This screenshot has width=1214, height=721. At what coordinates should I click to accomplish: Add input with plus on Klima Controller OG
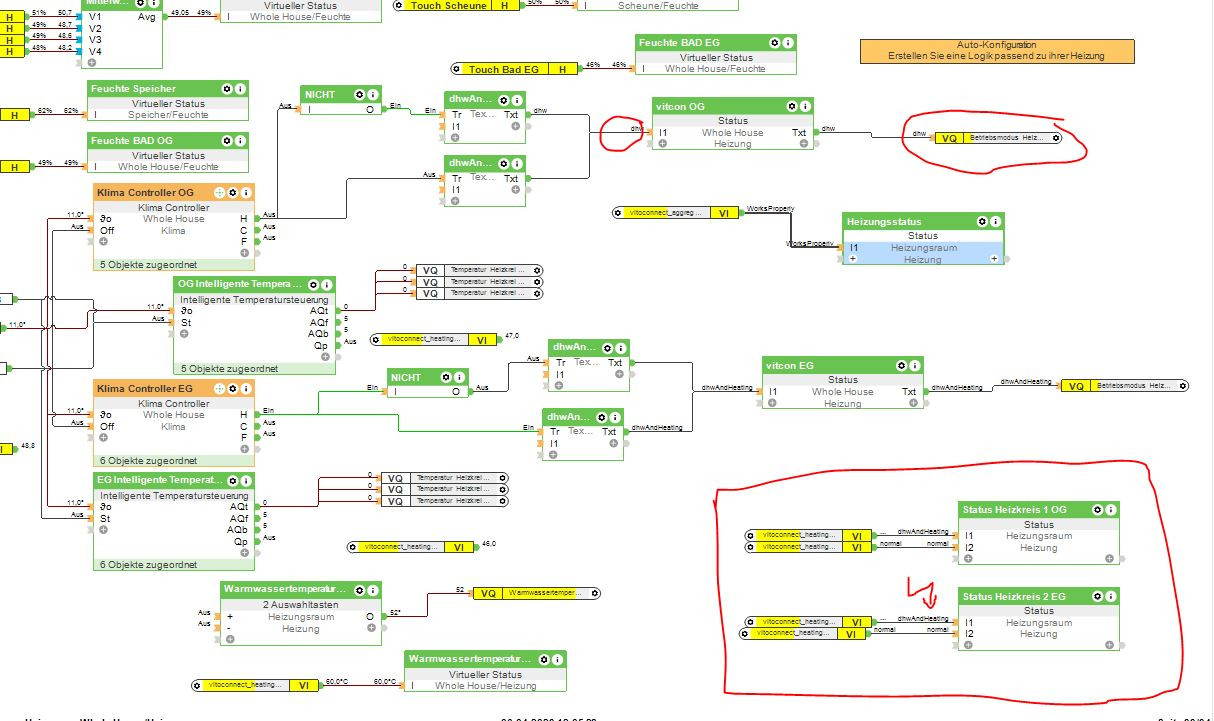[103, 242]
